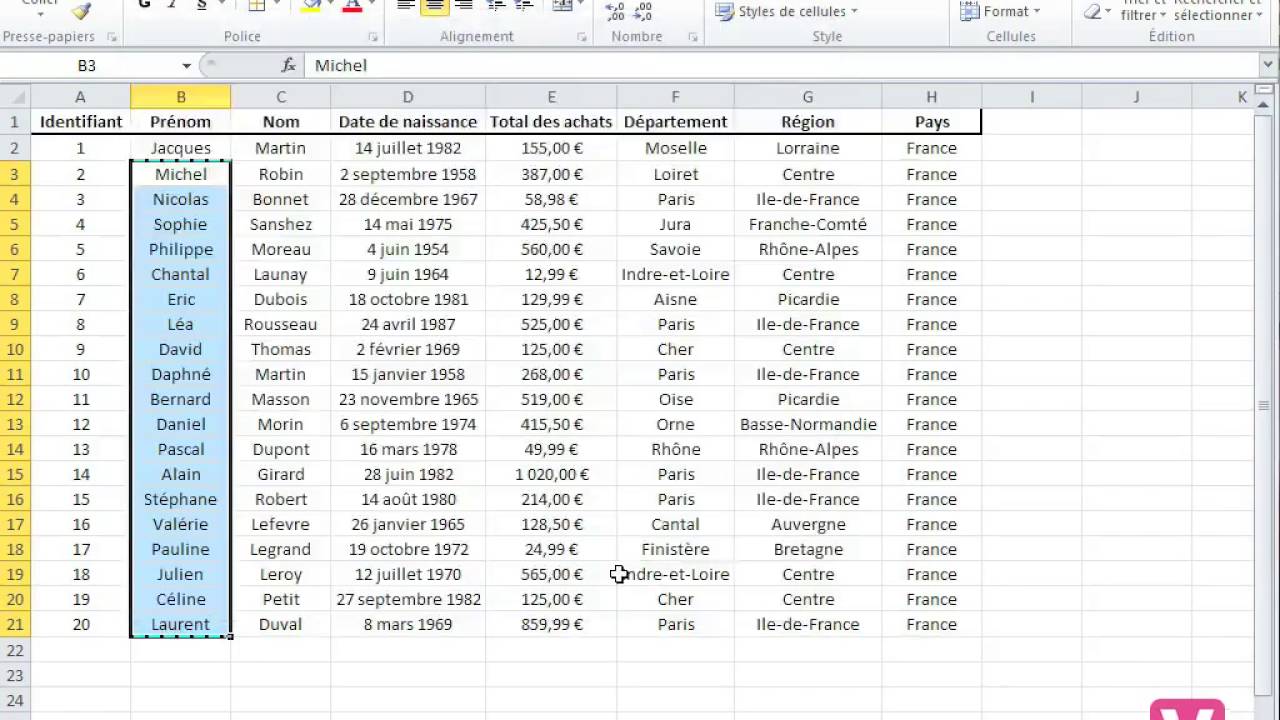Open the Format dropdown in Cellules
Viewport: 1280px width, 720px height.
tap(1000, 11)
